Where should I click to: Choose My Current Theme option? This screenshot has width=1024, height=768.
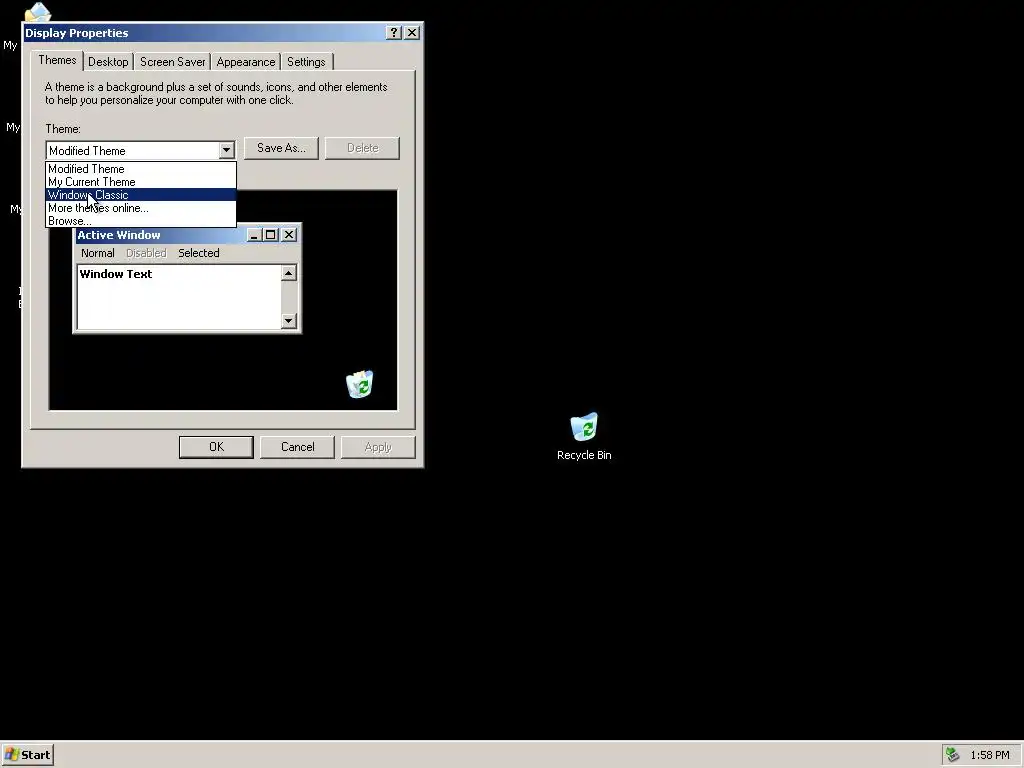pyautogui.click(x=141, y=182)
